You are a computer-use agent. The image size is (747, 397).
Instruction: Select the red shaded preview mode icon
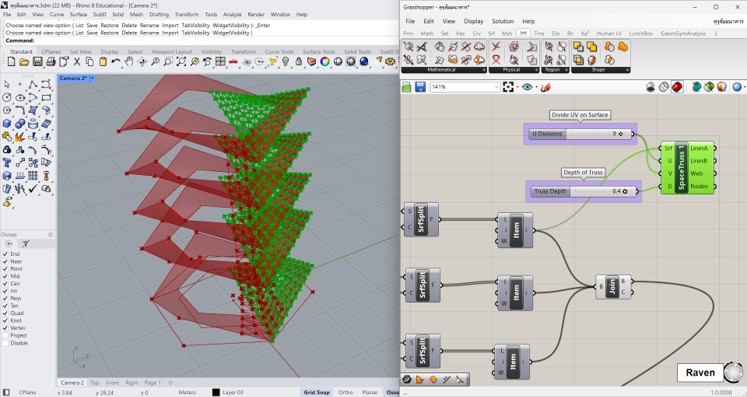tap(677, 87)
